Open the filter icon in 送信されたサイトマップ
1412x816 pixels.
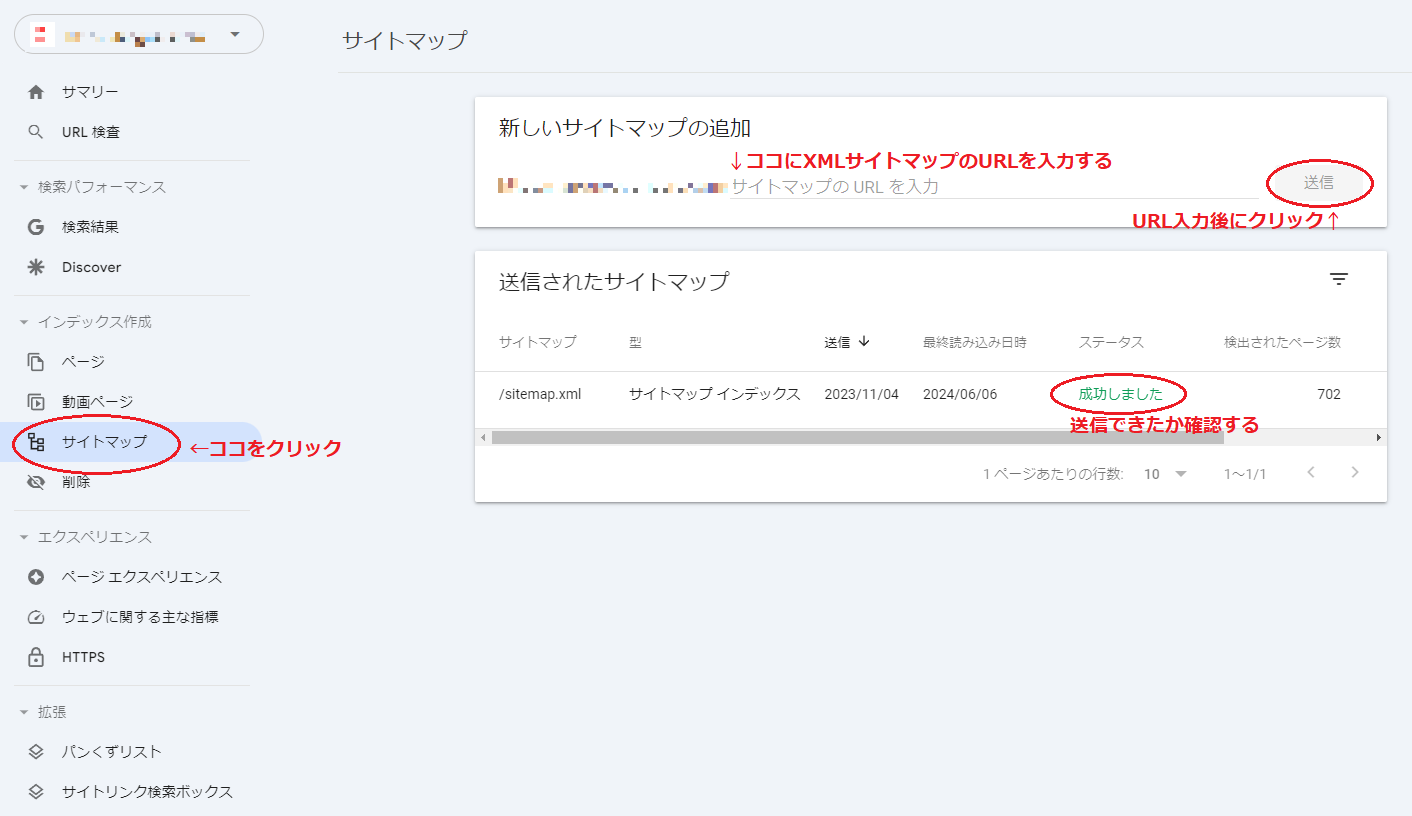[1339, 280]
